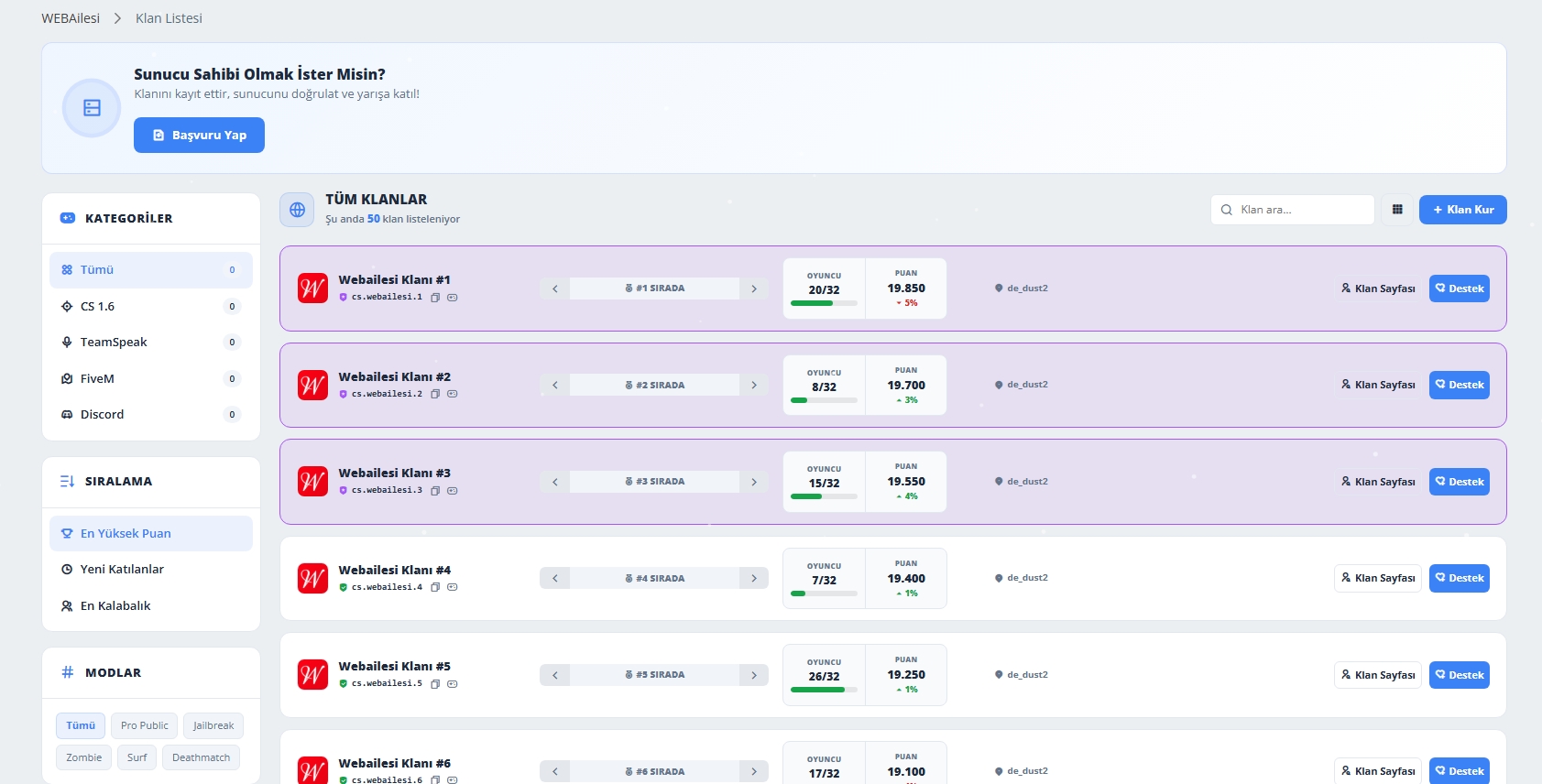Select the Deathmatch mode filter

coord(202,757)
